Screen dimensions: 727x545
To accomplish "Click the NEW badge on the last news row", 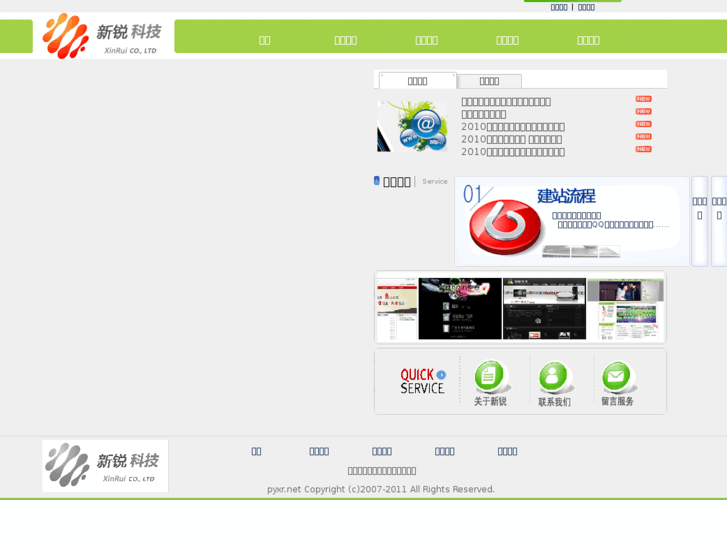I will [643, 149].
